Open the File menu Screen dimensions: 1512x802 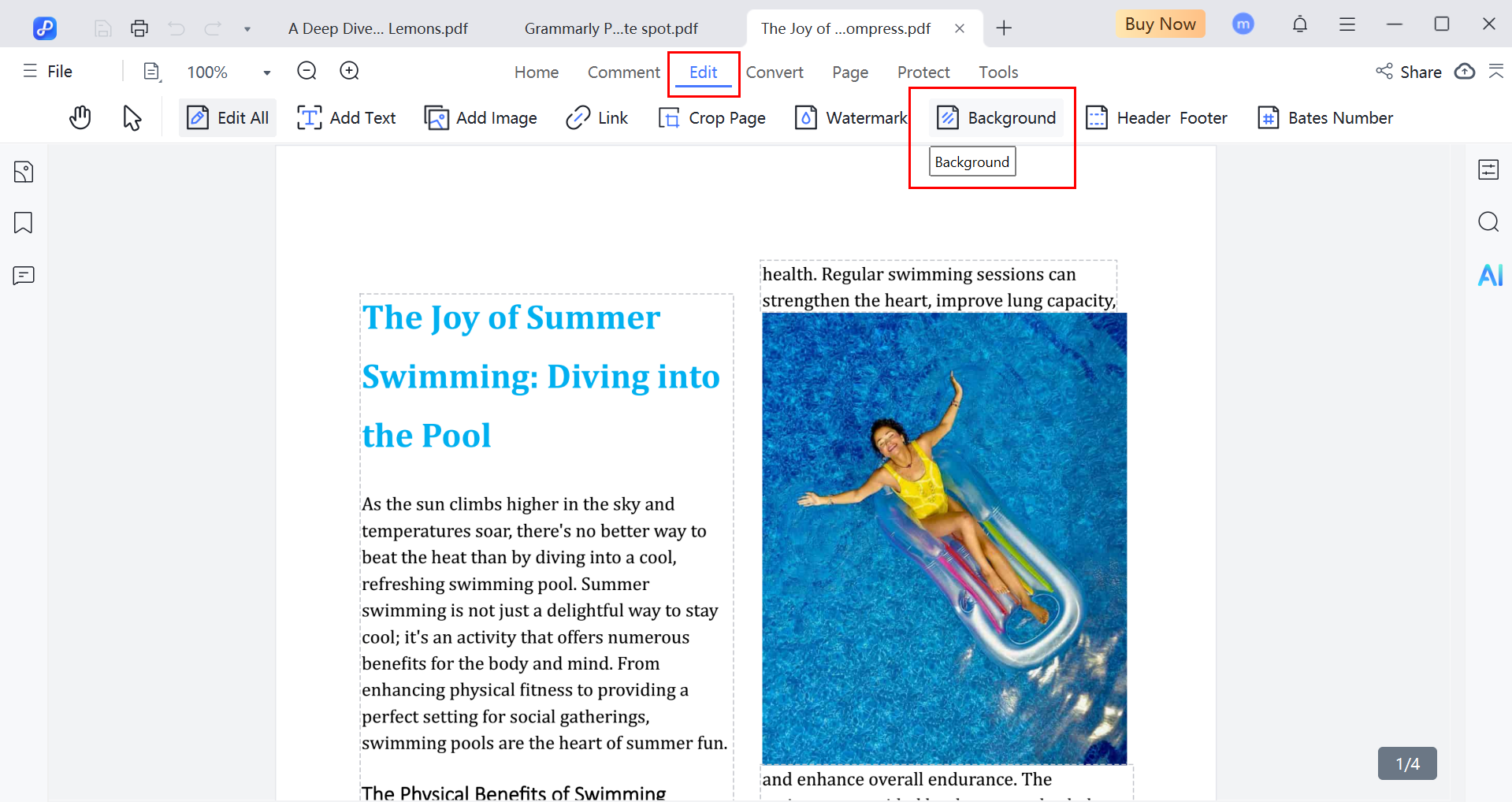tap(48, 72)
